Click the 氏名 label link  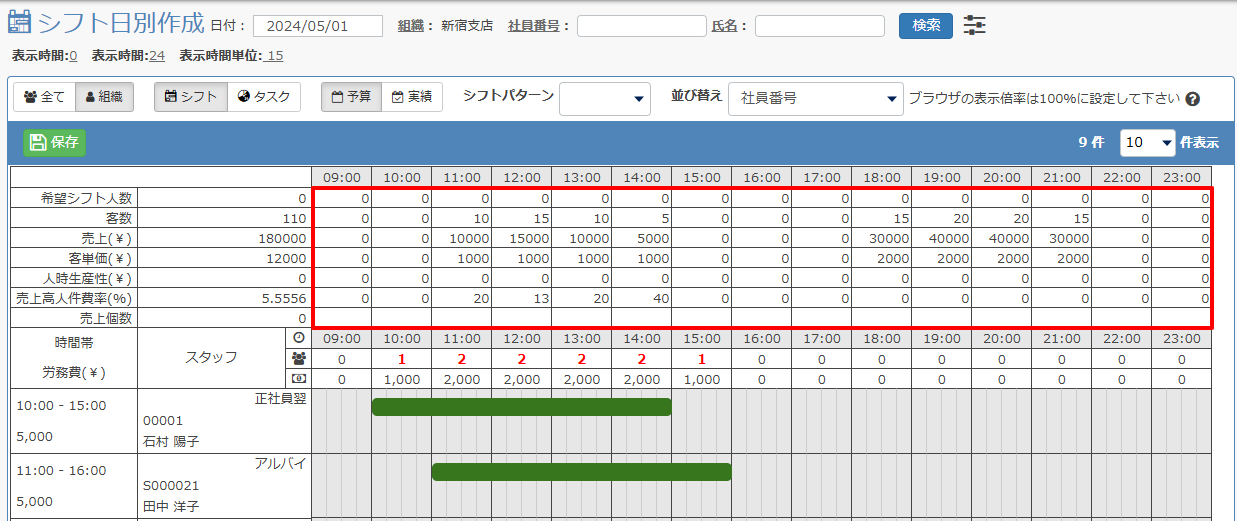click(724, 26)
